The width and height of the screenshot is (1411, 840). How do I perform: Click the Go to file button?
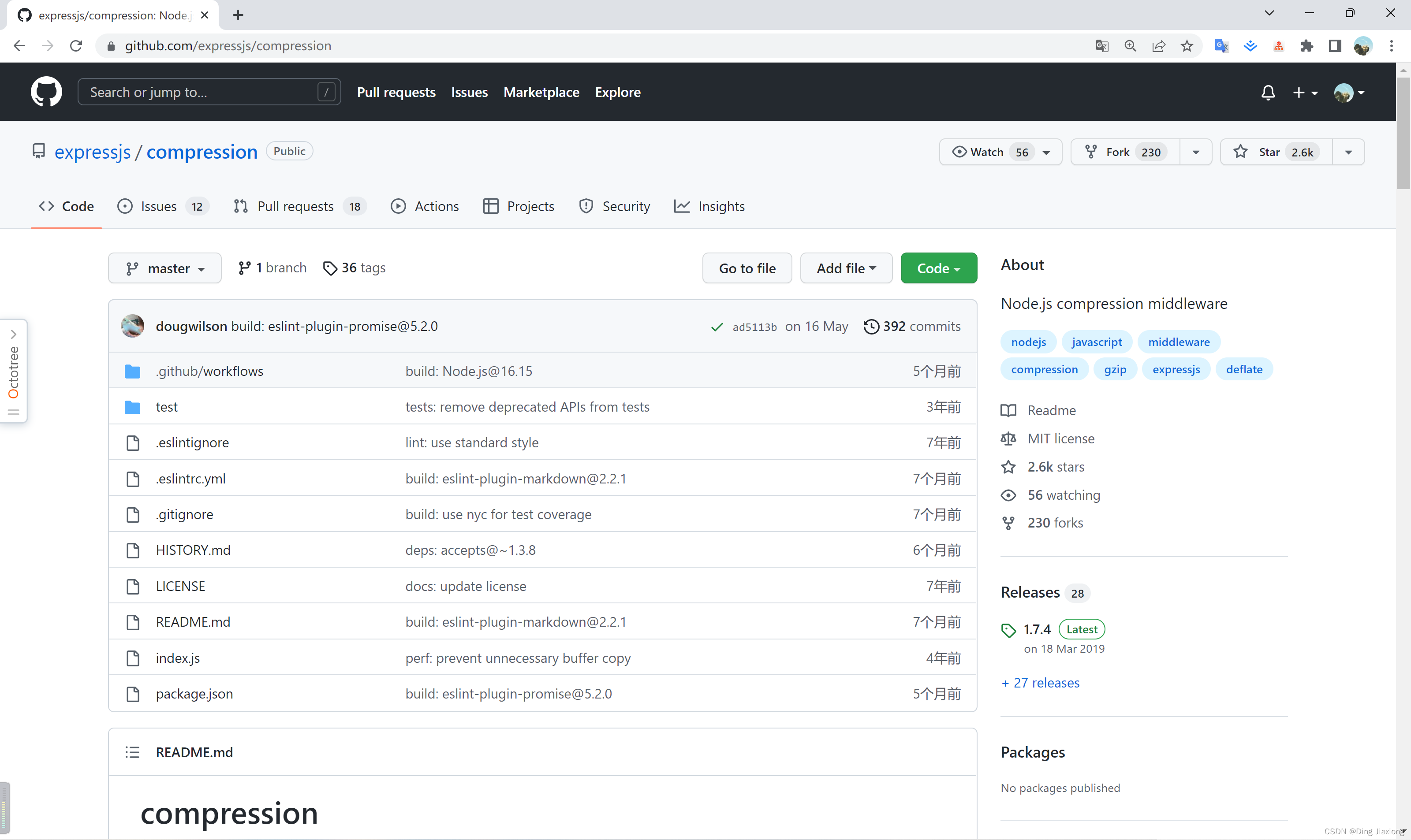tap(747, 268)
